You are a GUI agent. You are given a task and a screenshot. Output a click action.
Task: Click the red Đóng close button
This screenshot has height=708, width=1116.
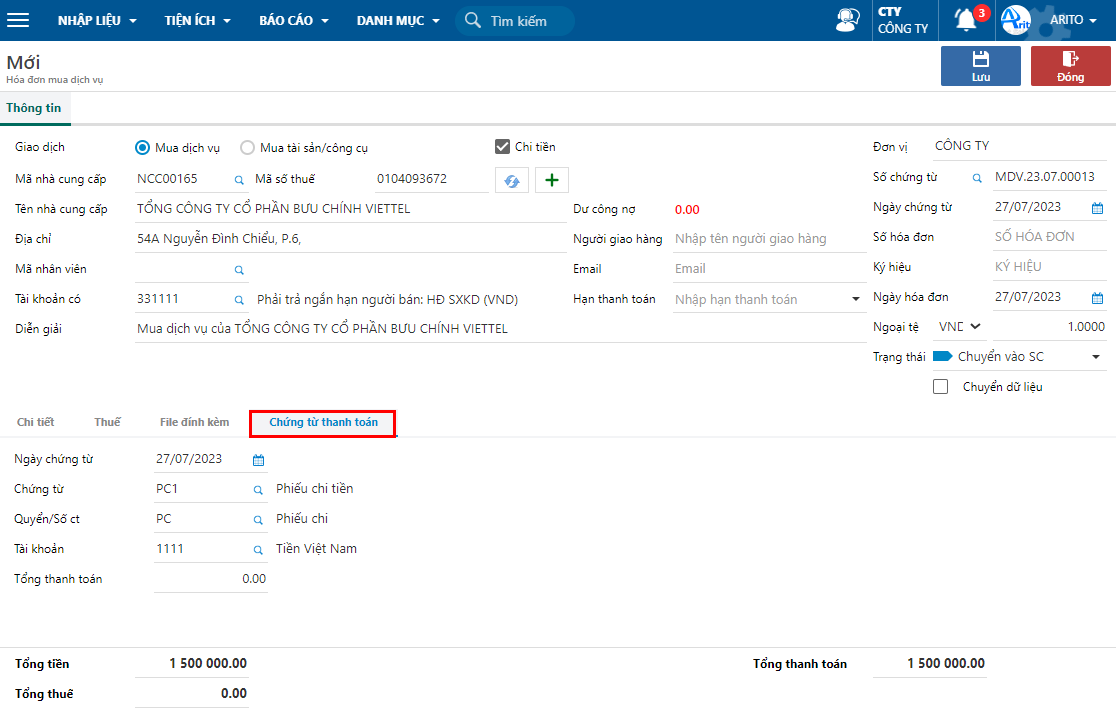(x=1070, y=66)
